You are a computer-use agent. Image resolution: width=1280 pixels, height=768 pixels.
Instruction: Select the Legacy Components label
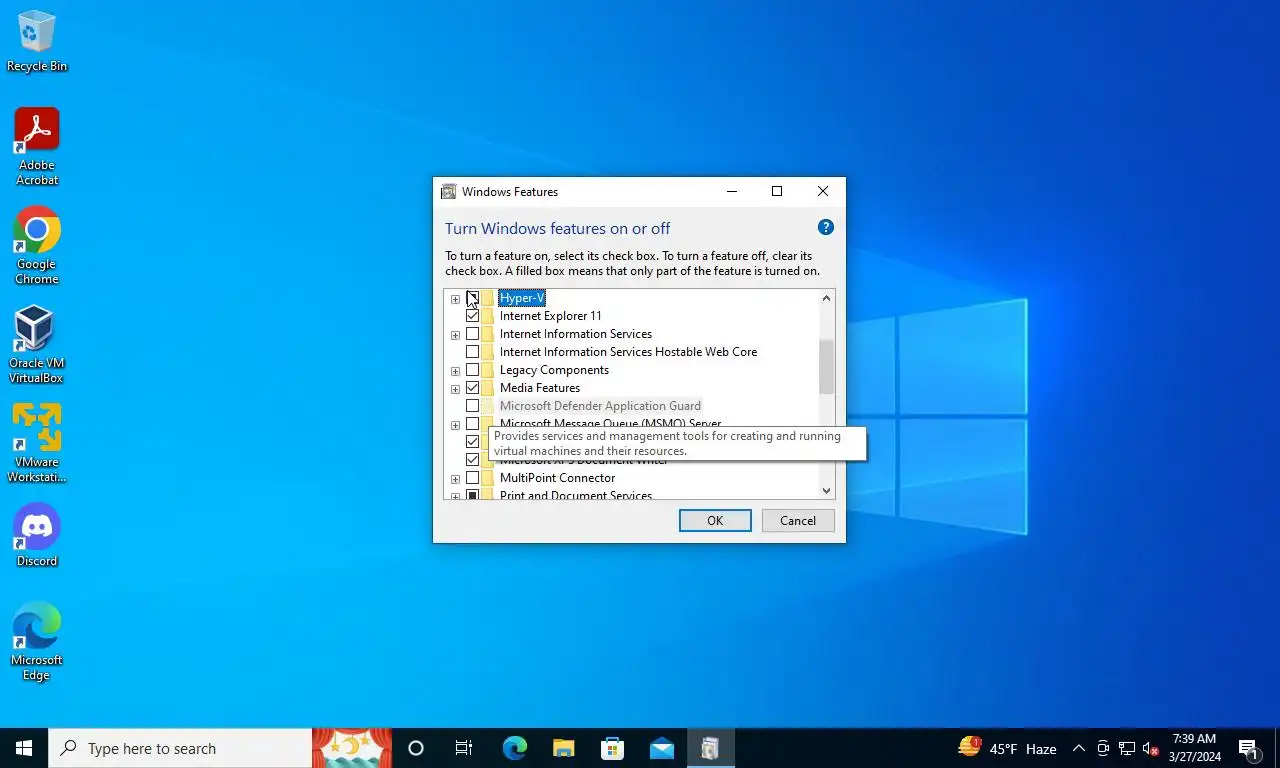[x=554, y=370]
